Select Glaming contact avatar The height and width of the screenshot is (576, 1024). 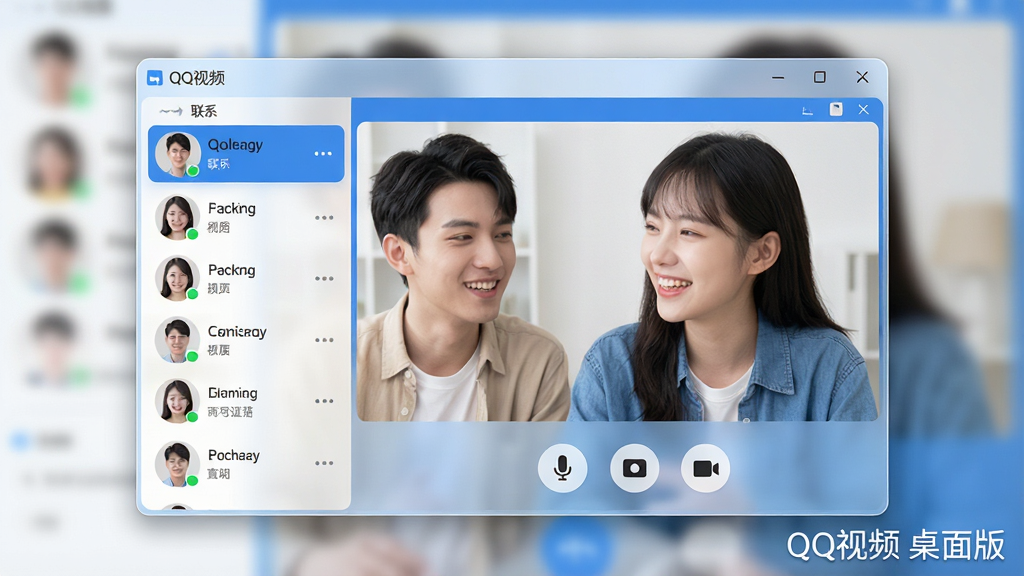(178, 401)
